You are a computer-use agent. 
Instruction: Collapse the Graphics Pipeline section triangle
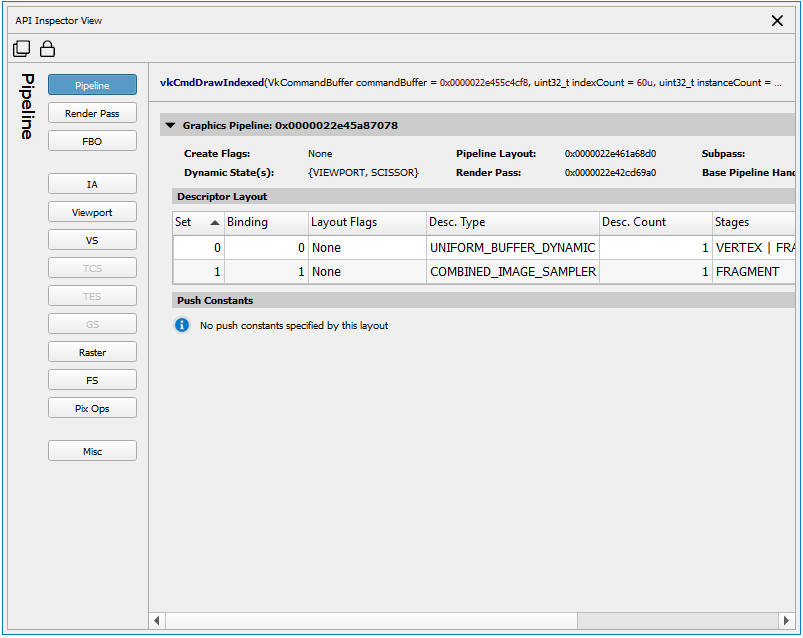coord(169,126)
